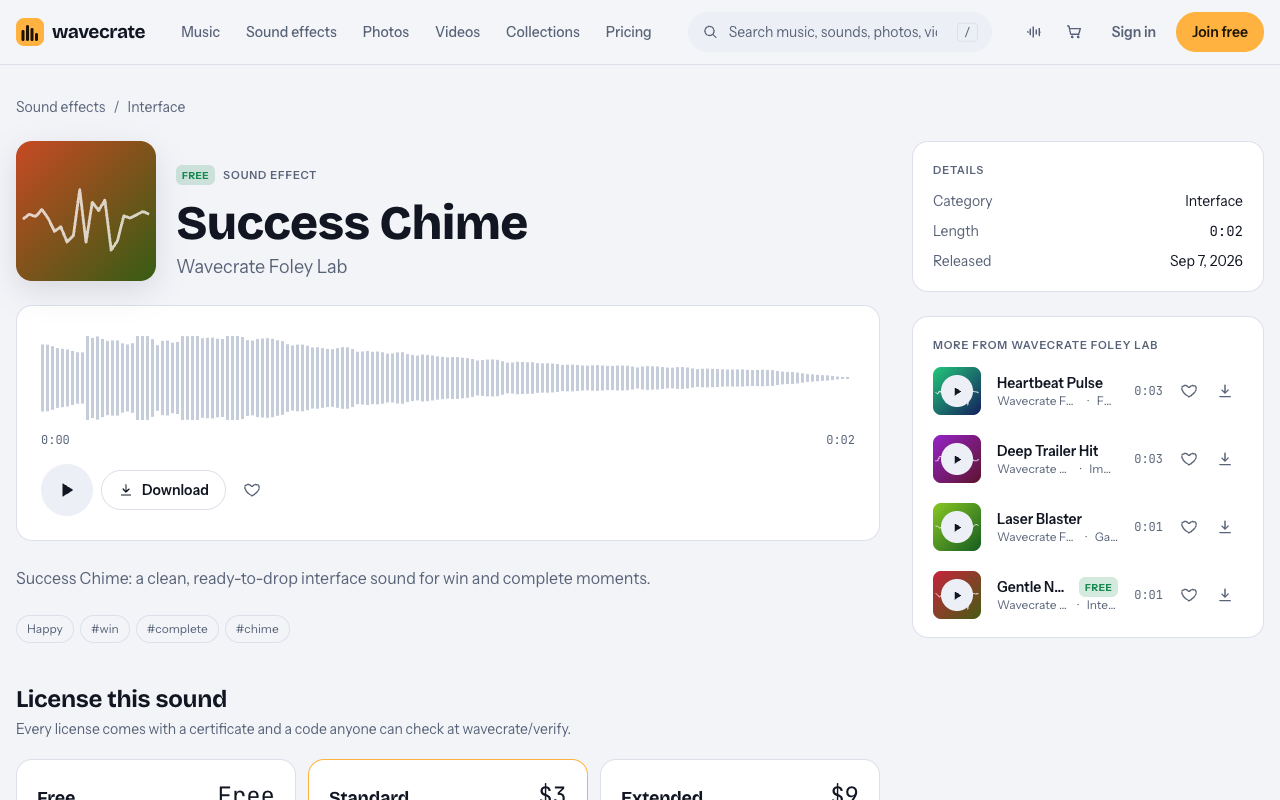Favorite Success Chime with the heart icon
The height and width of the screenshot is (800, 1280).
252,490
